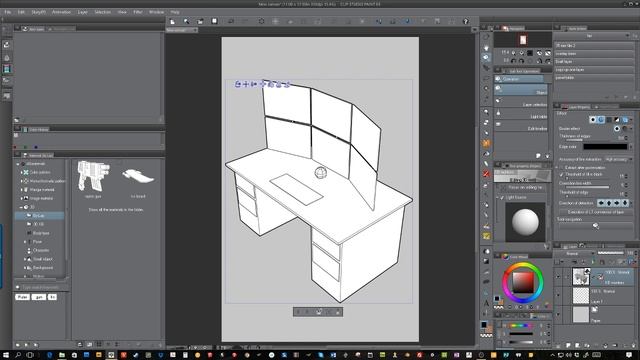Select the Layer selection sub tool
The width and height of the screenshot is (640, 360).
pos(521,102)
